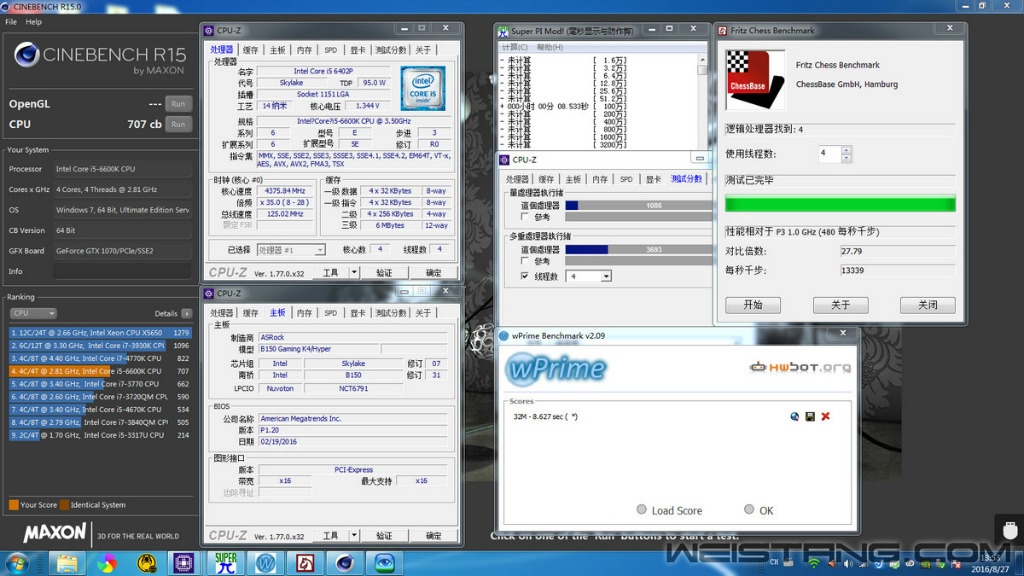Click the green Wi-Fi tray icon

(x=814, y=563)
